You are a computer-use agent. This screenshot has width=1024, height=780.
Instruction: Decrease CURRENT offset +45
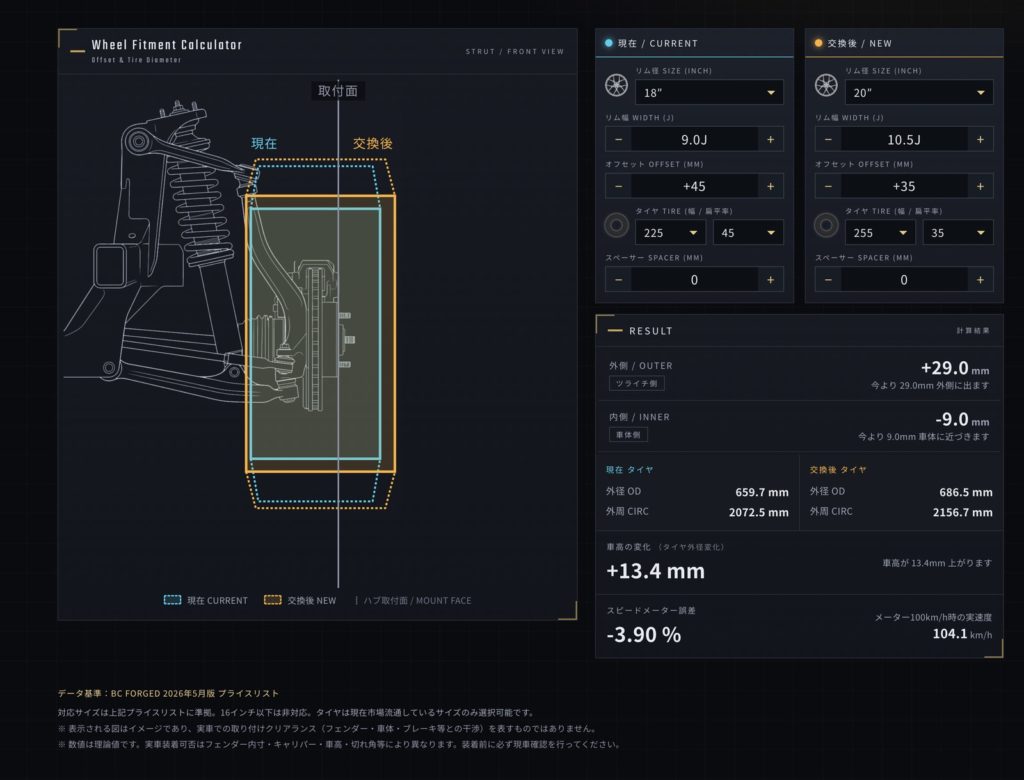[x=618, y=186]
